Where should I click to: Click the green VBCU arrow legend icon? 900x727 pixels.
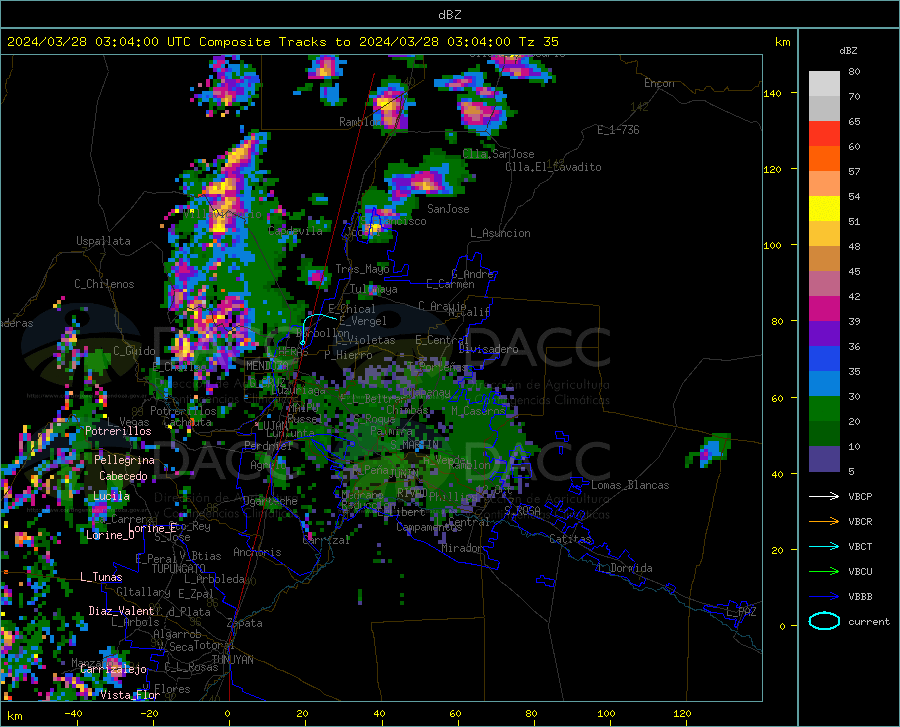coord(824,572)
